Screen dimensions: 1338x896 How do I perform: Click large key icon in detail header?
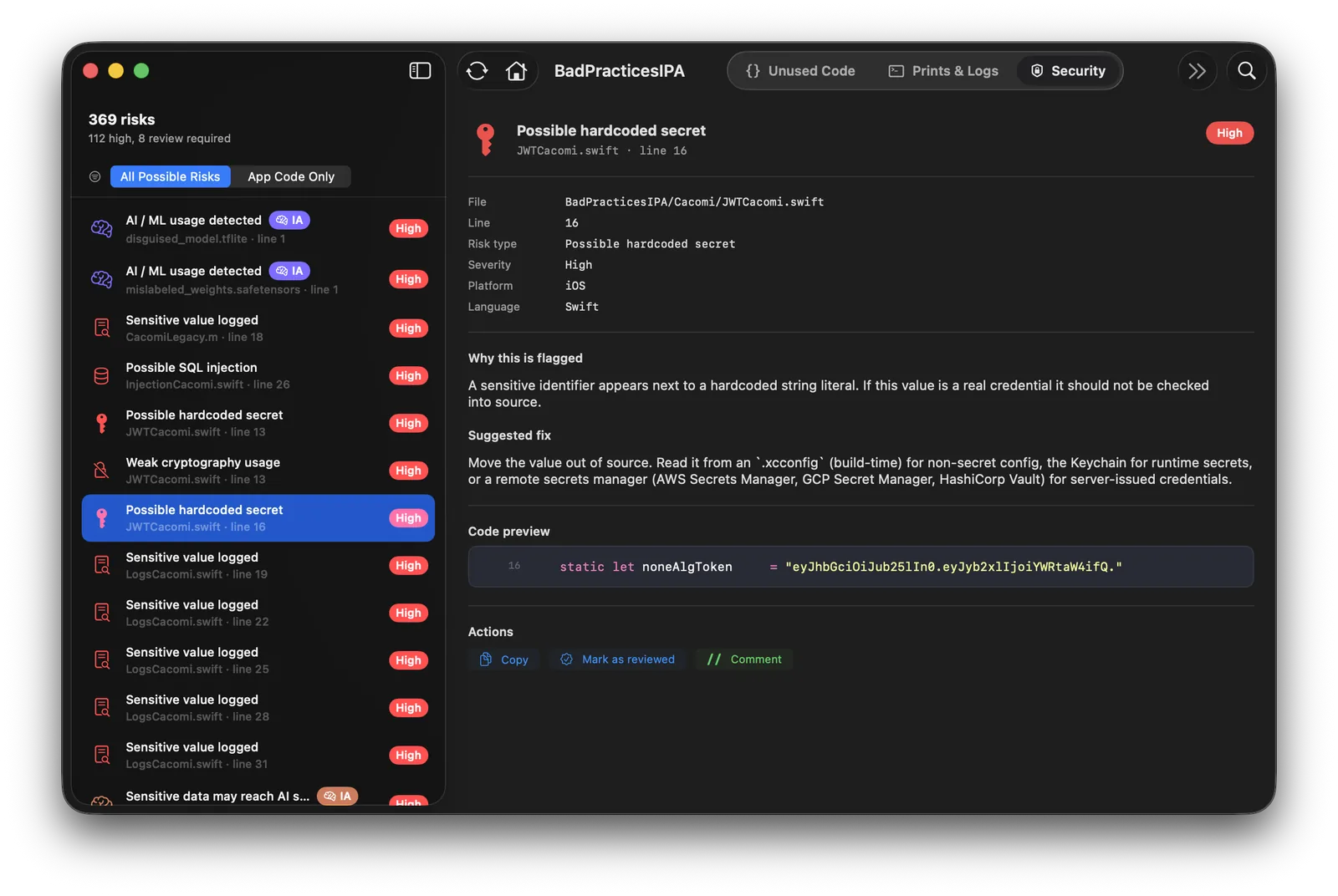tap(486, 140)
